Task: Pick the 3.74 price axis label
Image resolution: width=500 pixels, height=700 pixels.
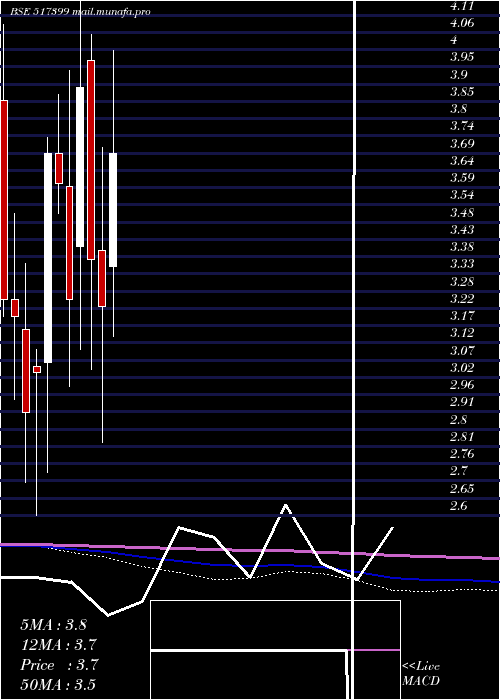Action: click(x=462, y=126)
